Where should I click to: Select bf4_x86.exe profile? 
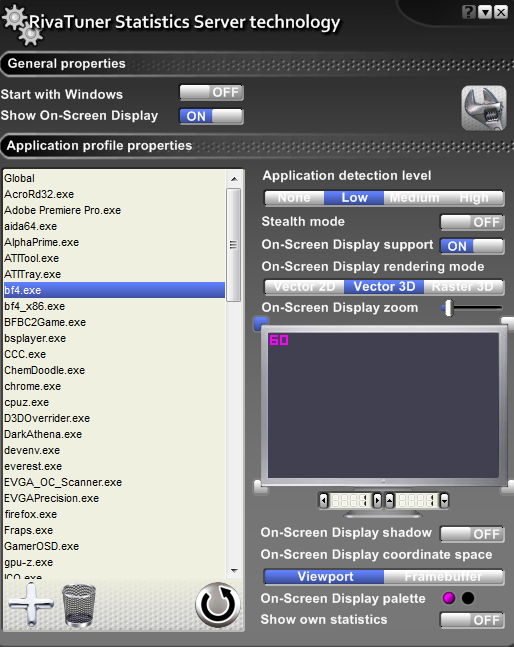pyautogui.click(x=114, y=307)
